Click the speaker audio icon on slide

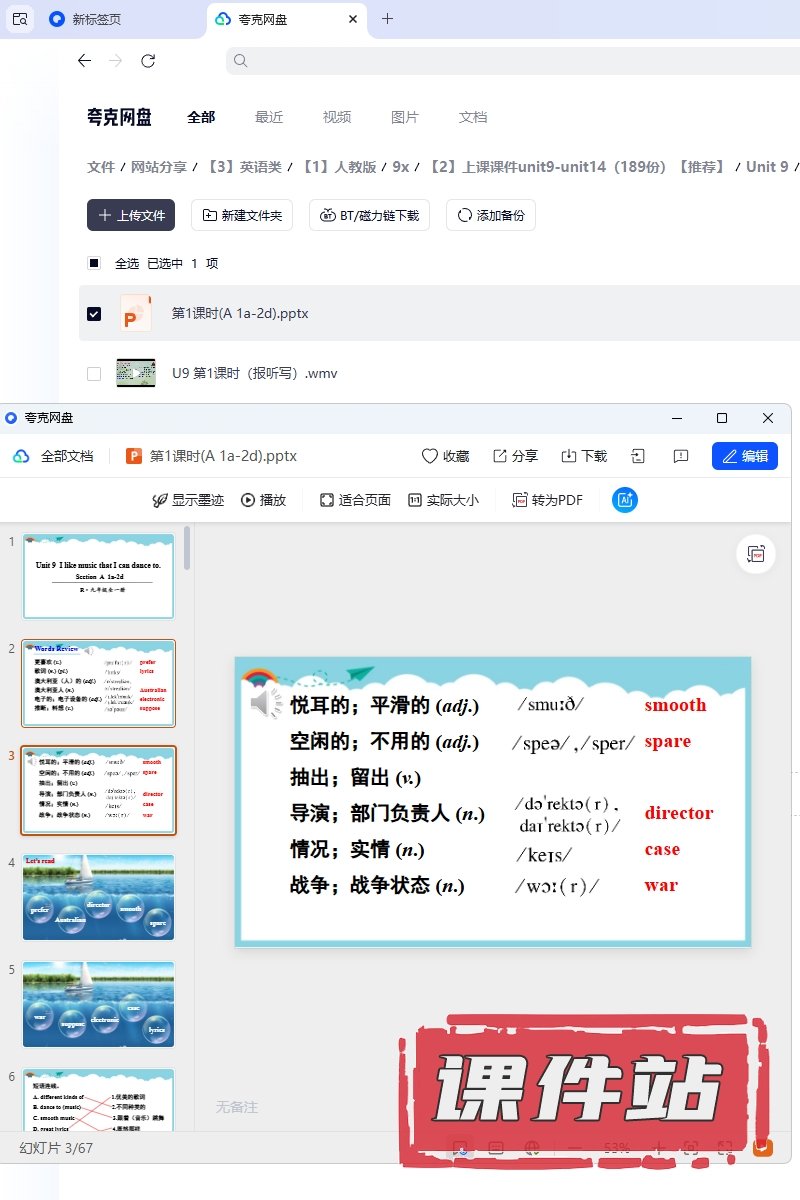(266, 704)
